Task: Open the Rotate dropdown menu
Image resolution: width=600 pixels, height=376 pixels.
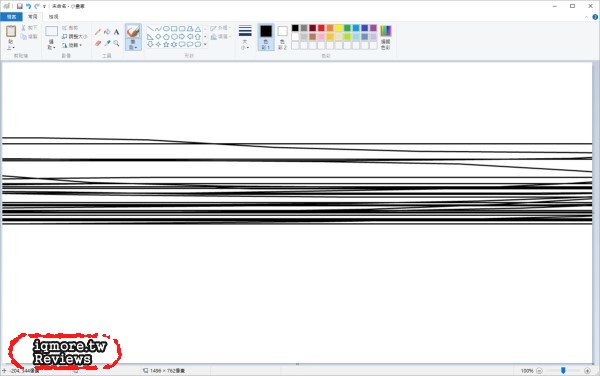Action: 73,45
